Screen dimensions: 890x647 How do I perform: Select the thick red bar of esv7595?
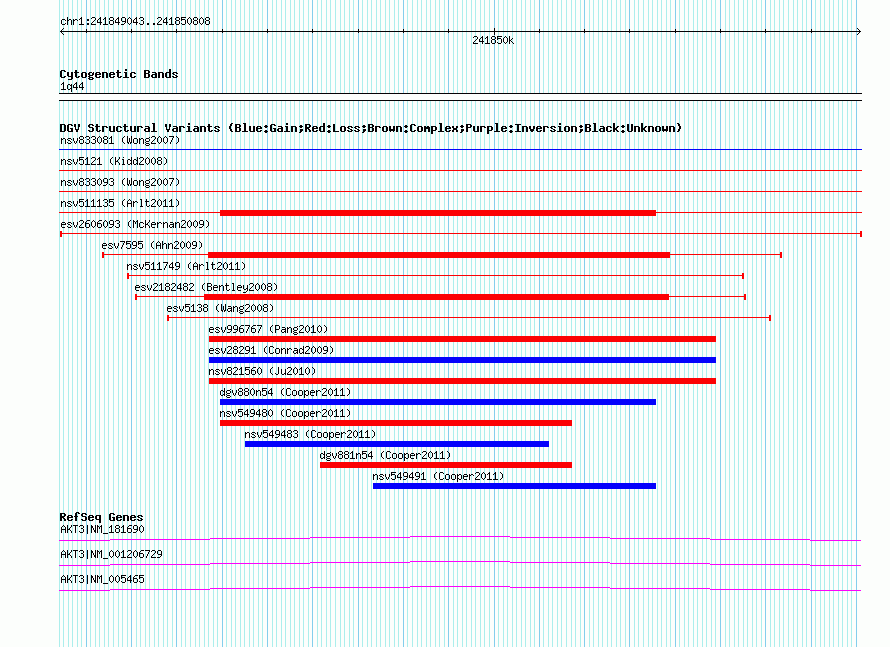439,255
